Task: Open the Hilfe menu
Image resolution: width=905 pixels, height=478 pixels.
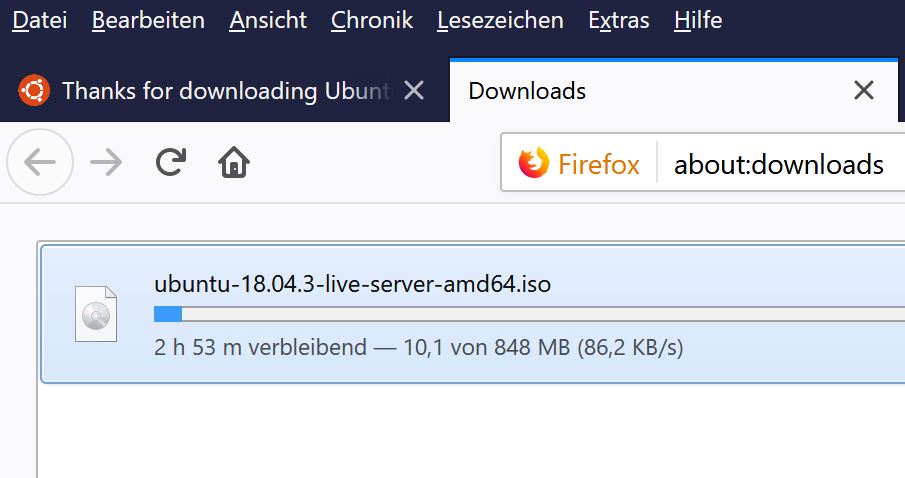Action: coord(698,21)
